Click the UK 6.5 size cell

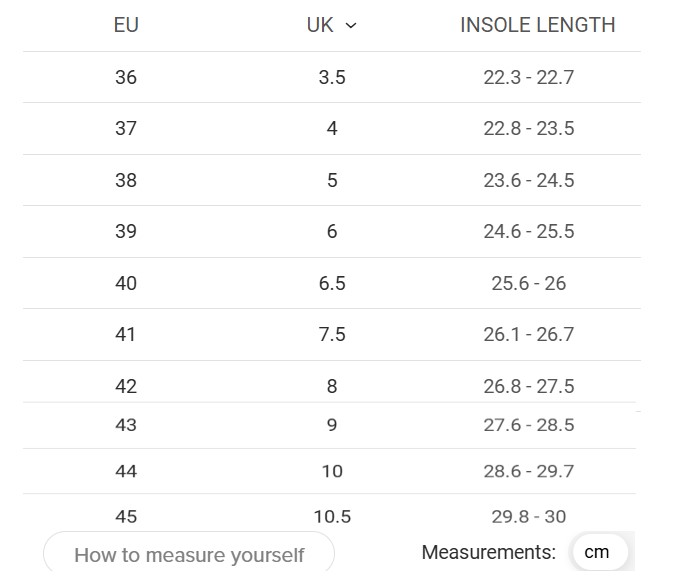(332, 283)
